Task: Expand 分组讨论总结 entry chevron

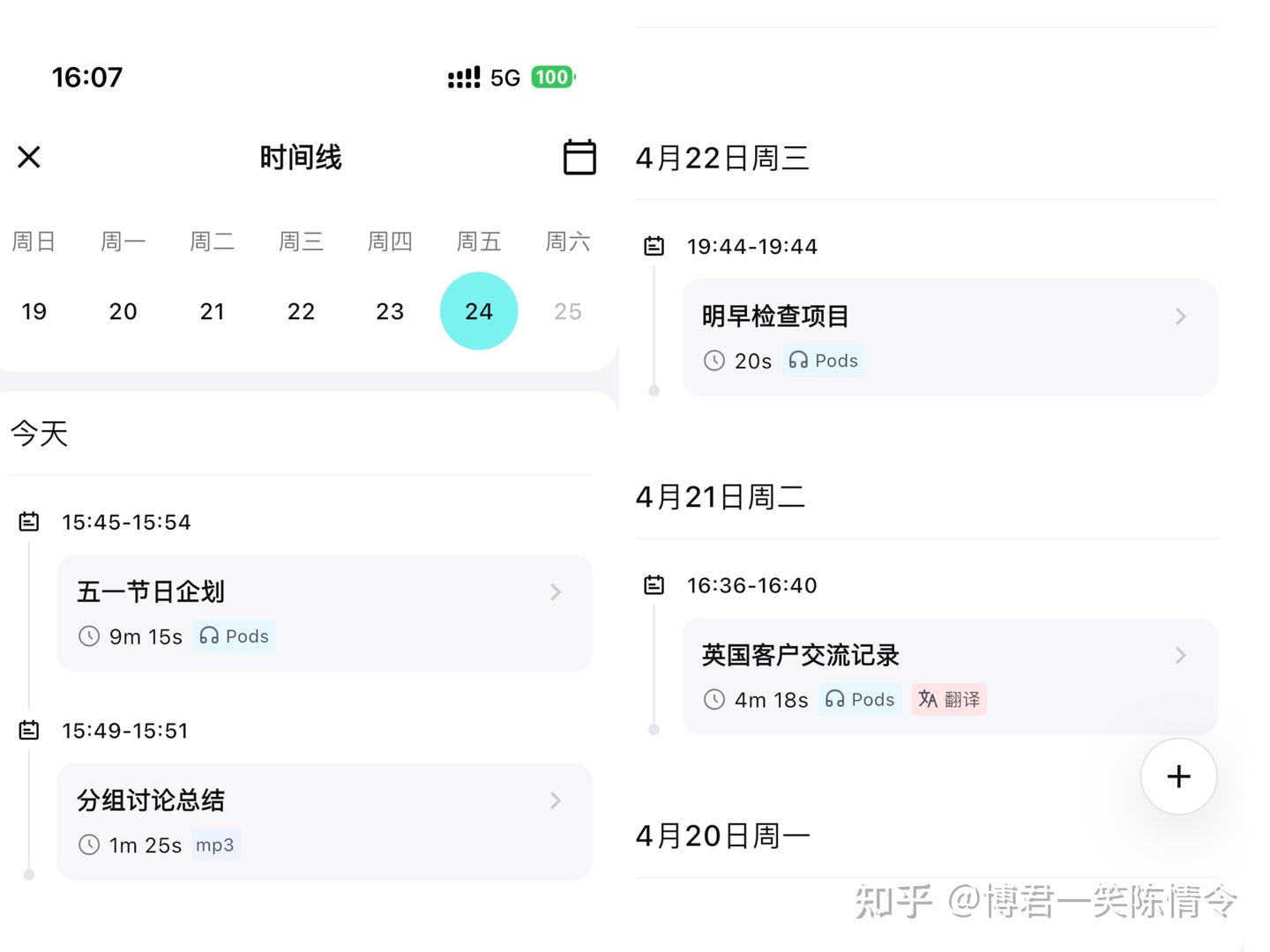Action: click(x=556, y=800)
